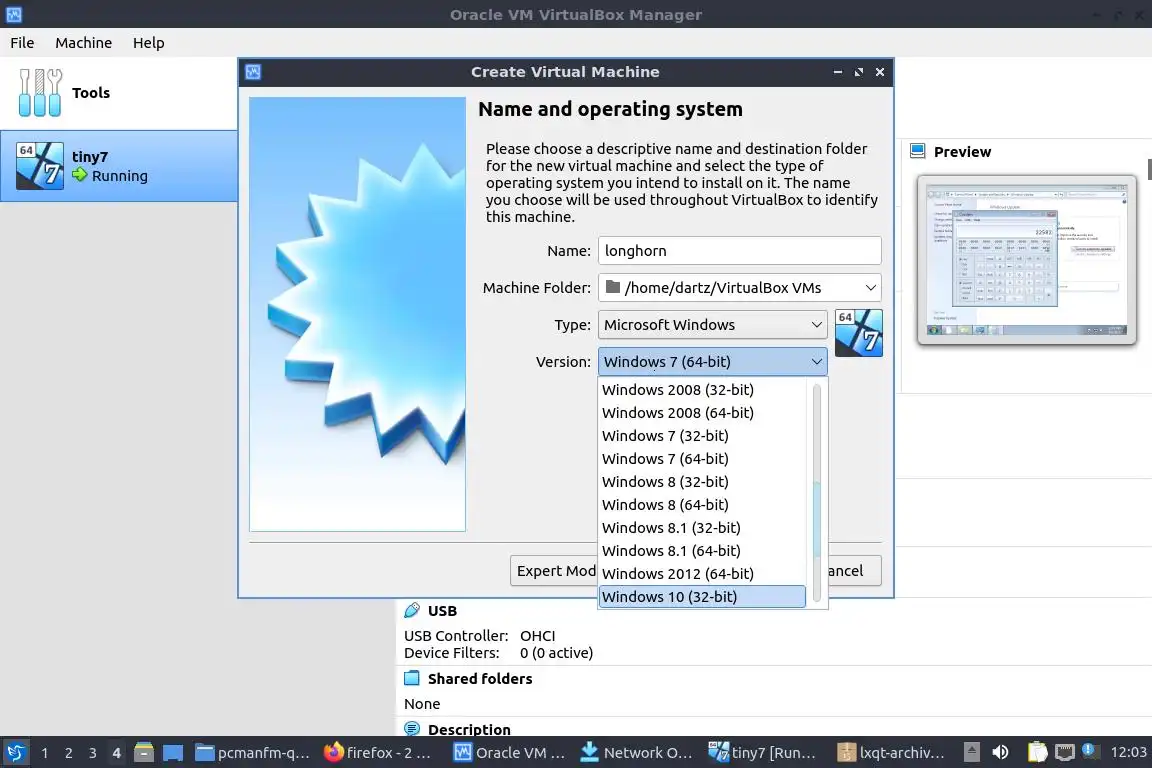Click the removable media eject tray icon

click(971, 753)
